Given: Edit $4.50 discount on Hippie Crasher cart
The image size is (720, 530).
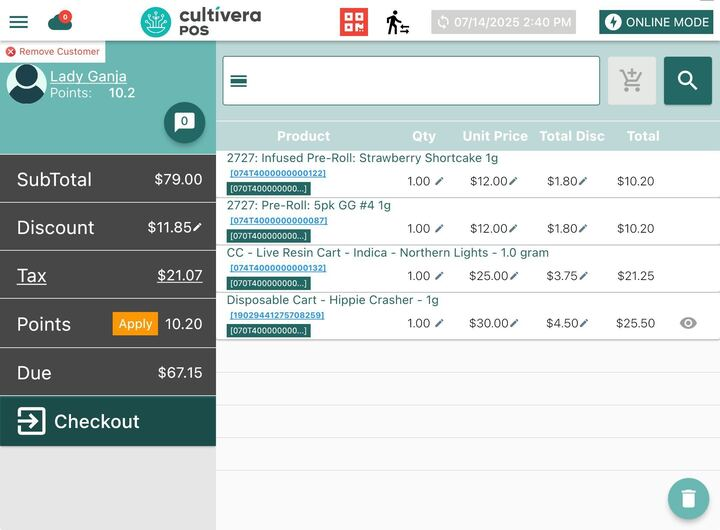Looking at the screenshot, I should tap(584, 323).
